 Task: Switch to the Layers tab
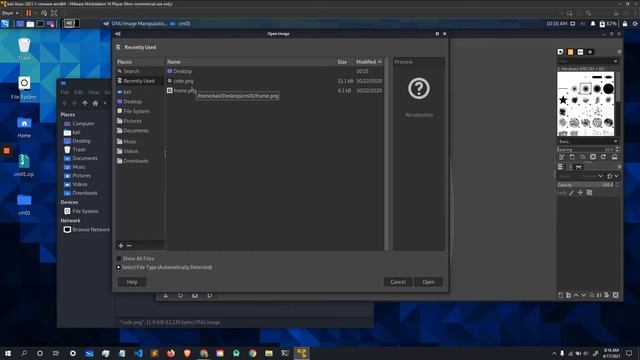[x=560, y=167]
